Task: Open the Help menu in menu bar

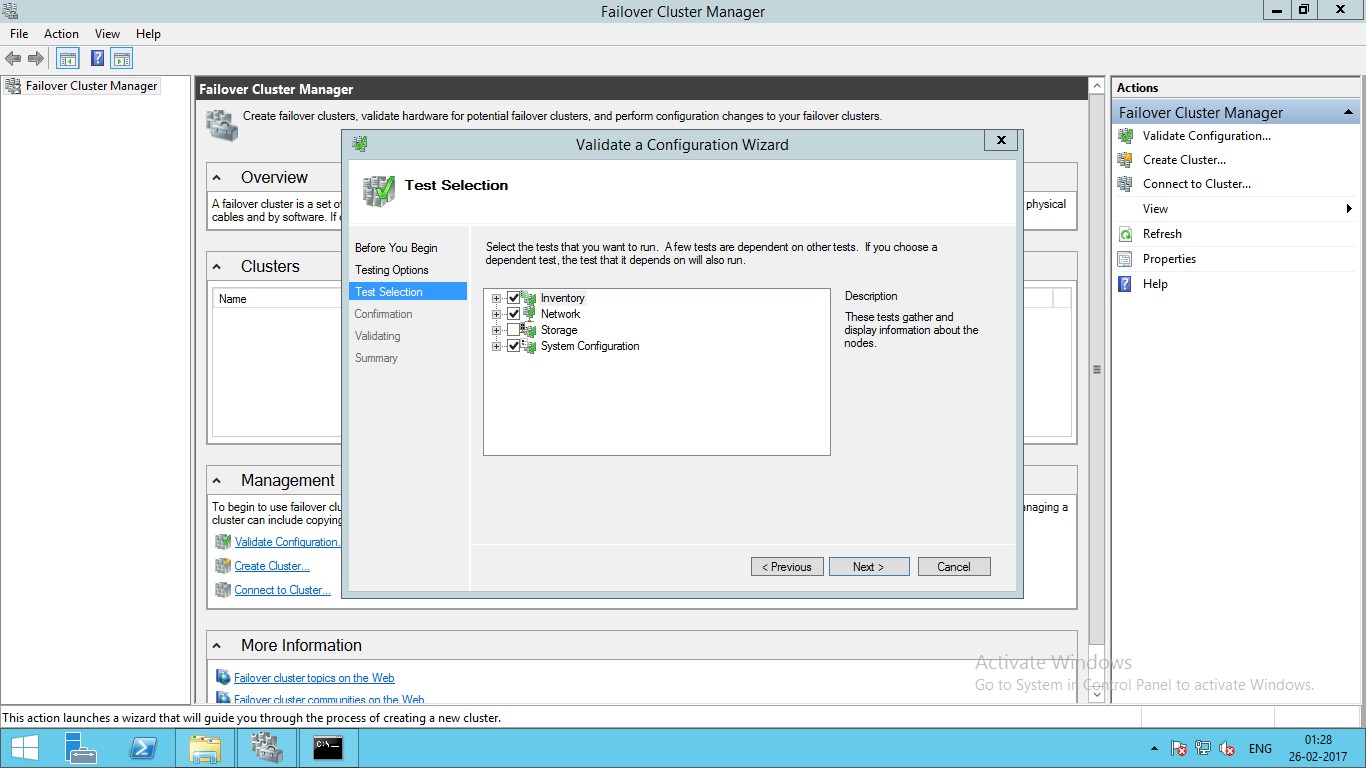Action: [x=148, y=34]
